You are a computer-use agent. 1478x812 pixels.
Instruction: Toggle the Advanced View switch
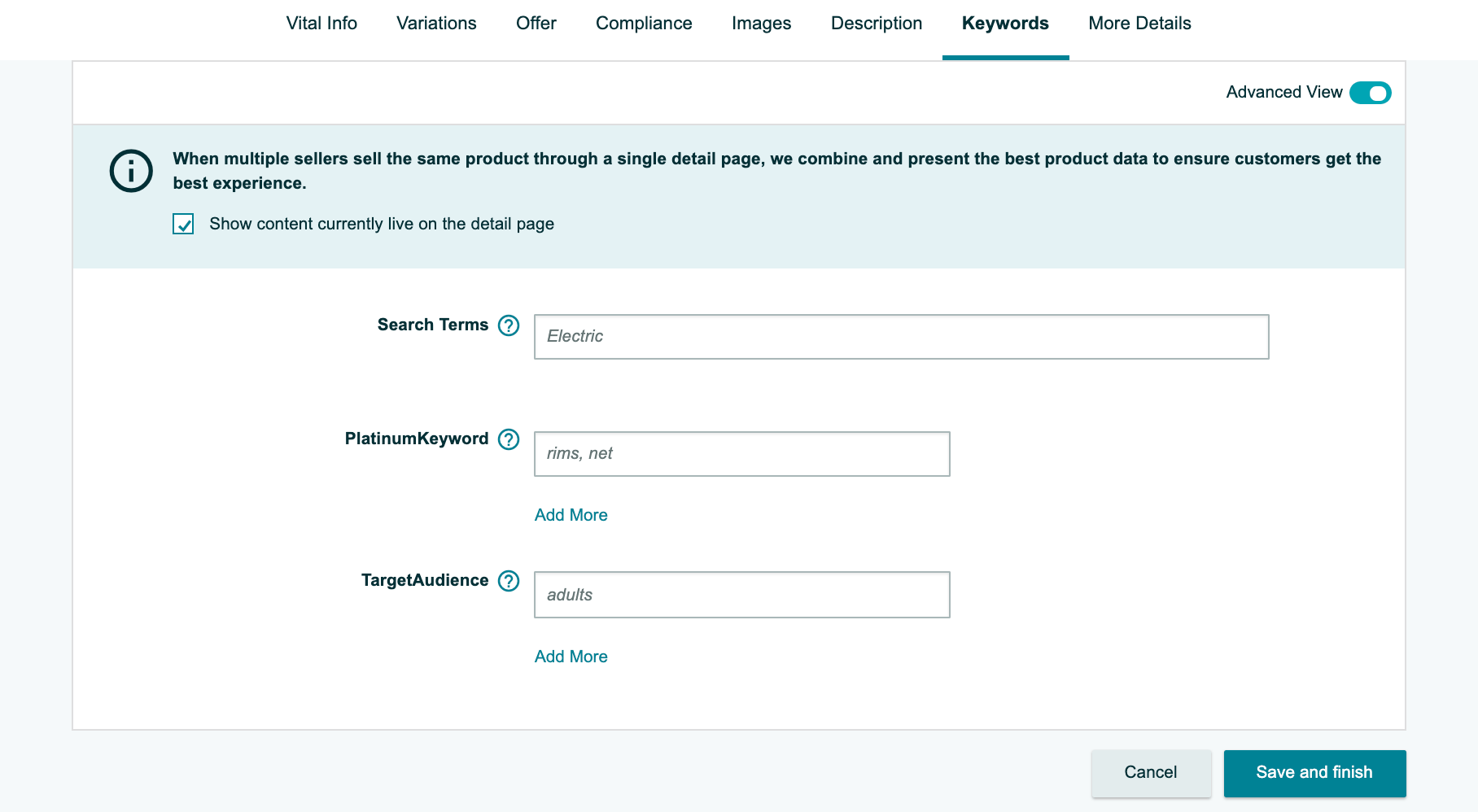tap(1371, 93)
